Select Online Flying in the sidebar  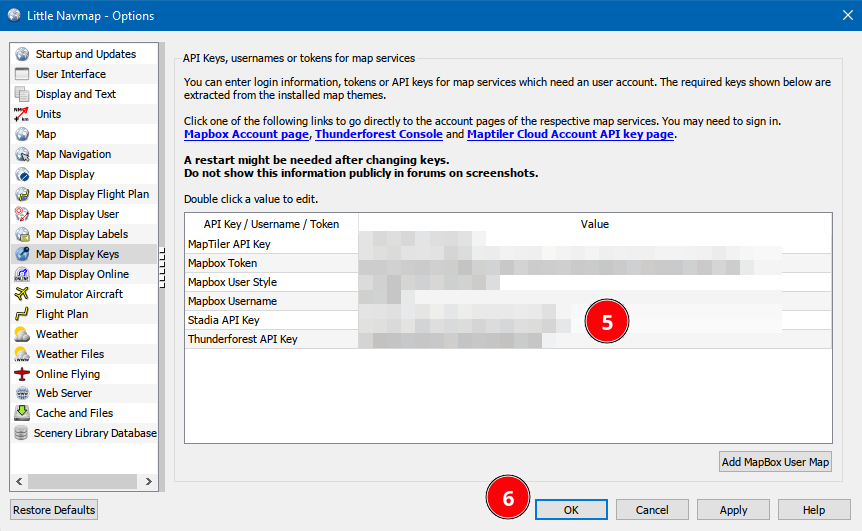click(68, 374)
